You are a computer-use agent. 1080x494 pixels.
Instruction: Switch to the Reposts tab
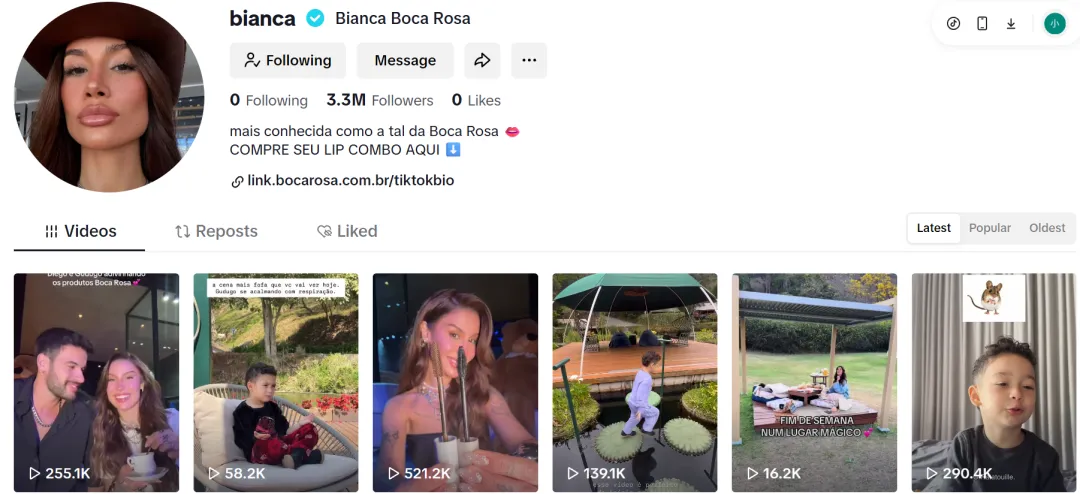click(x=216, y=231)
